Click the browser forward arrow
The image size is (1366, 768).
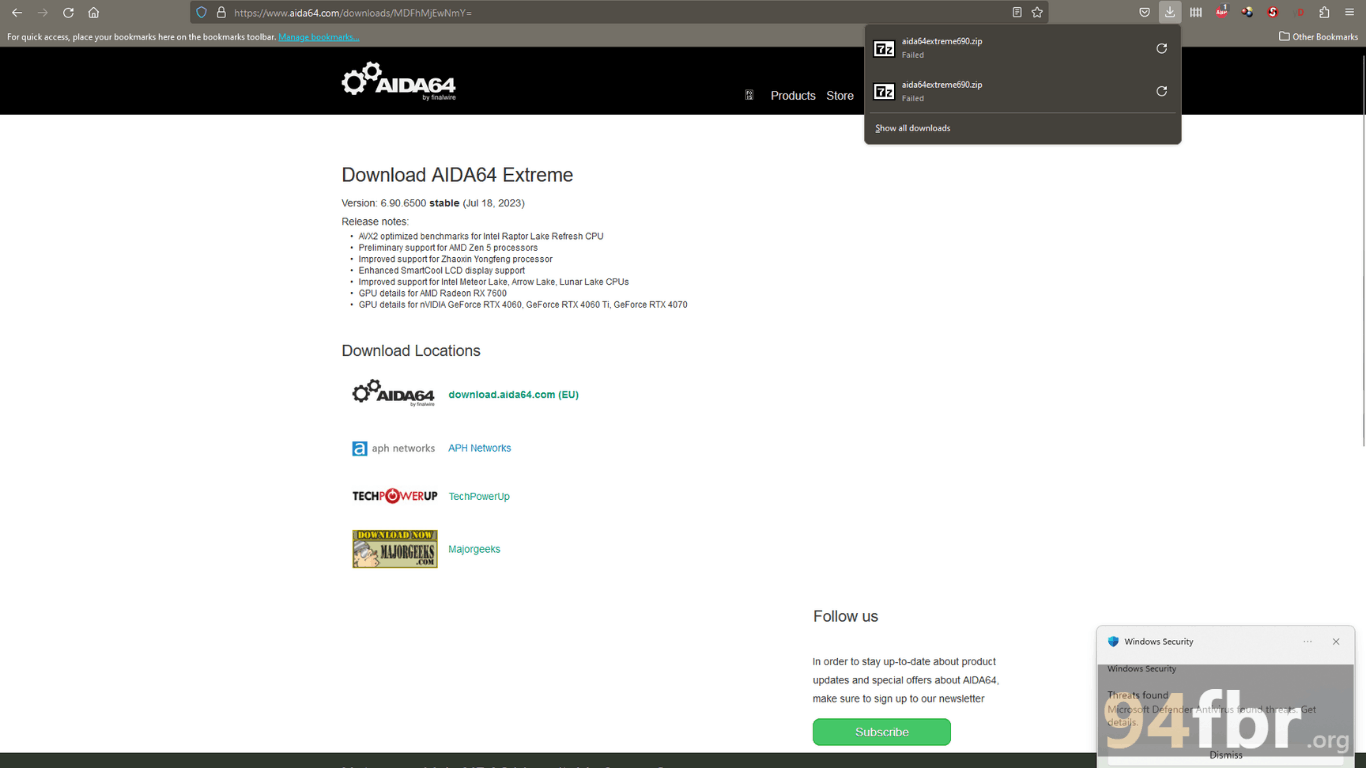point(42,13)
